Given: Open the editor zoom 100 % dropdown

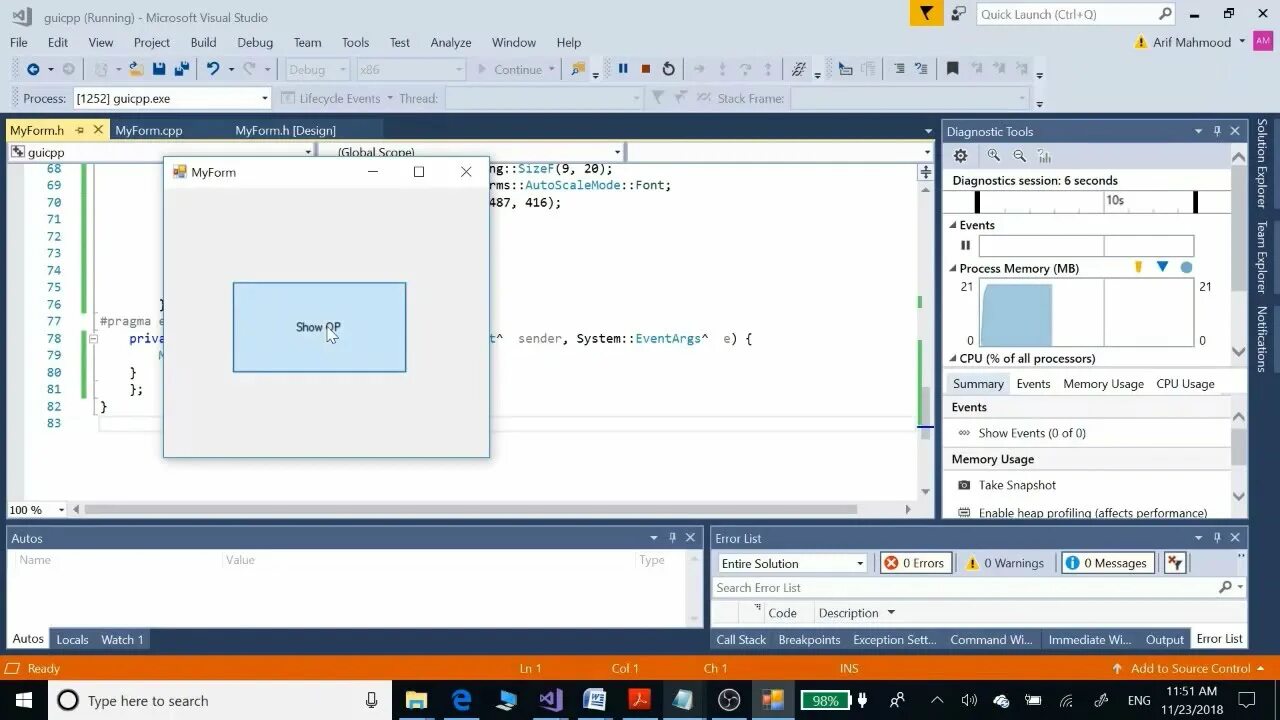Looking at the screenshot, I should 36,509.
